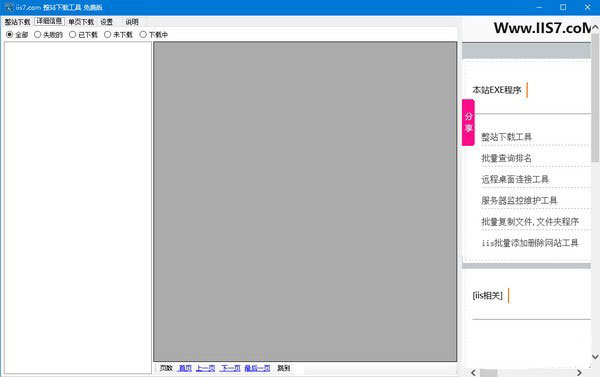The width and height of the screenshot is (600, 377).
Task: Click the app icon in title bar
Action: click(9, 7)
